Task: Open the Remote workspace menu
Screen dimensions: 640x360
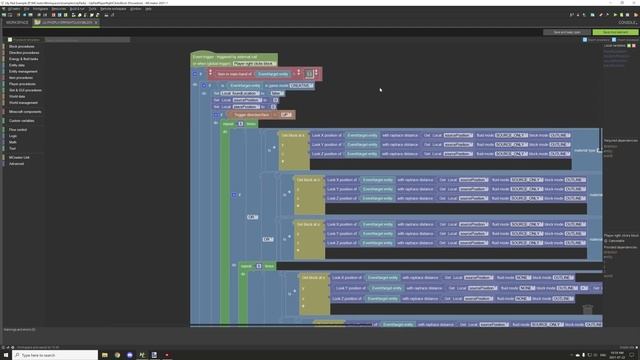Action: pos(113,9)
